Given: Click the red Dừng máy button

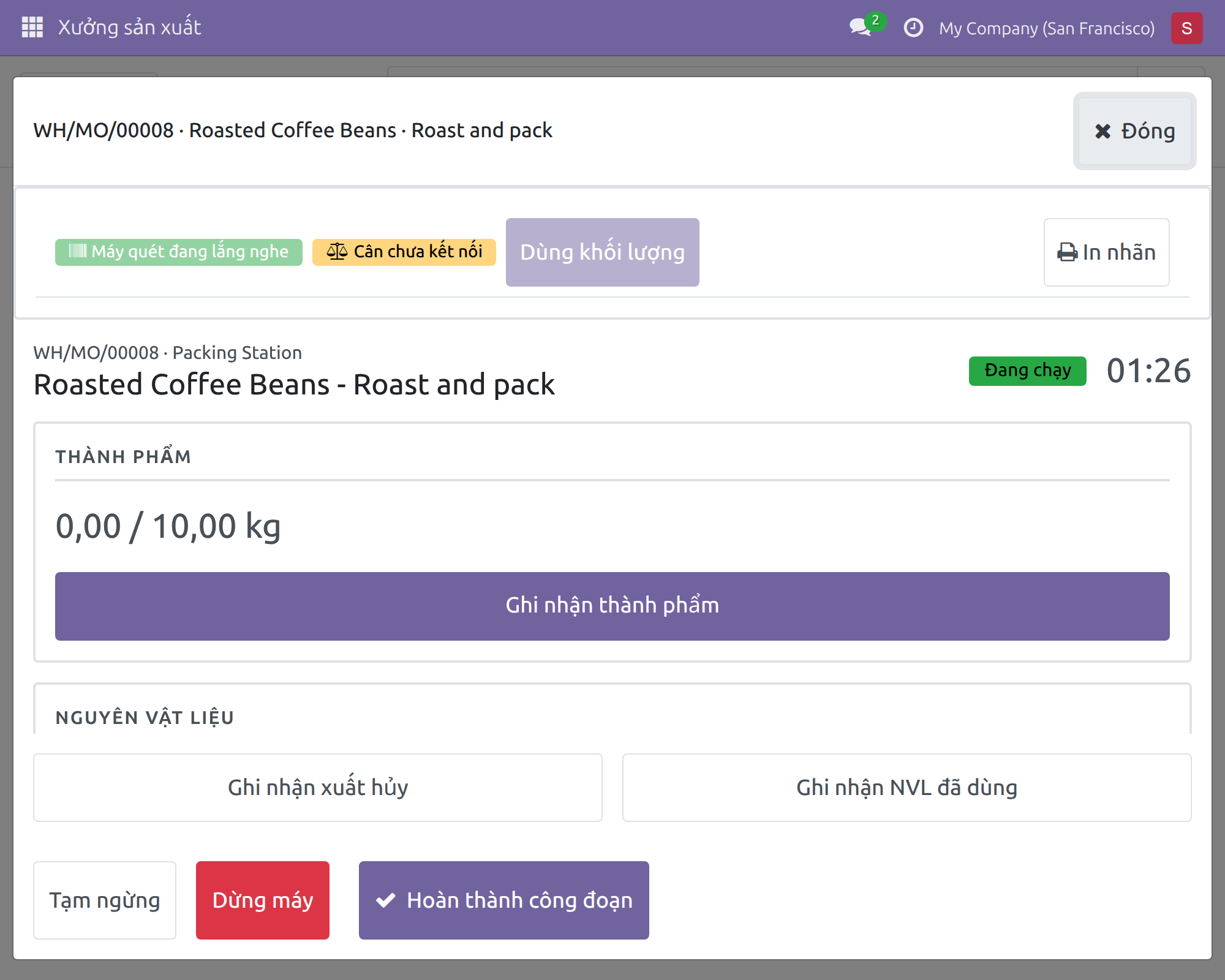Looking at the screenshot, I should point(263,900).
